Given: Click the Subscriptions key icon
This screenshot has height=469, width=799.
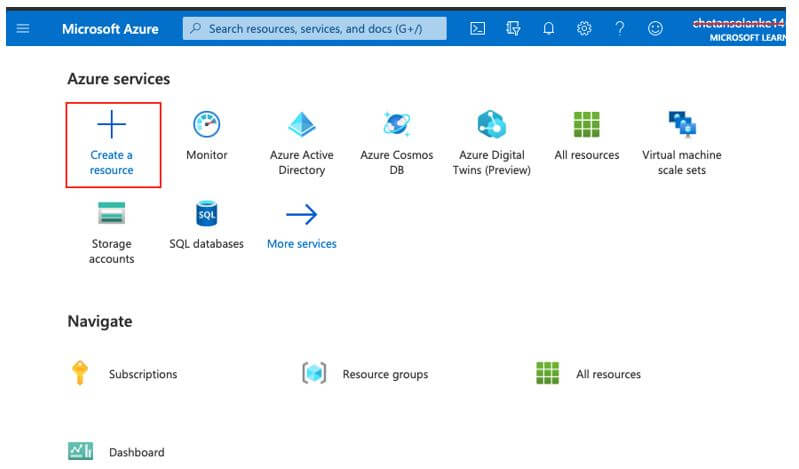Looking at the screenshot, I should (x=80, y=373).
